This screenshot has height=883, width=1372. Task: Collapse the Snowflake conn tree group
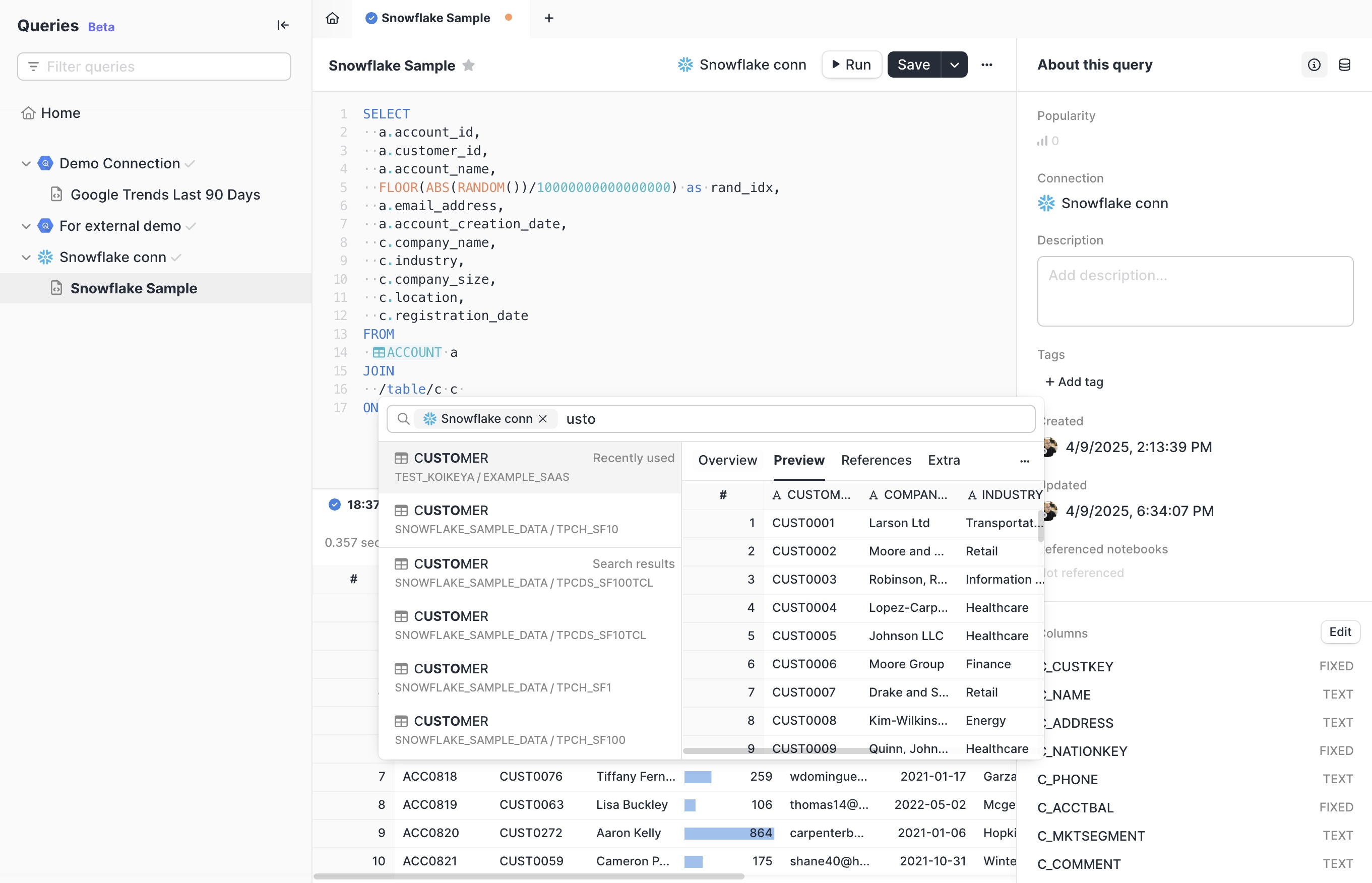(x=26, y=258)
